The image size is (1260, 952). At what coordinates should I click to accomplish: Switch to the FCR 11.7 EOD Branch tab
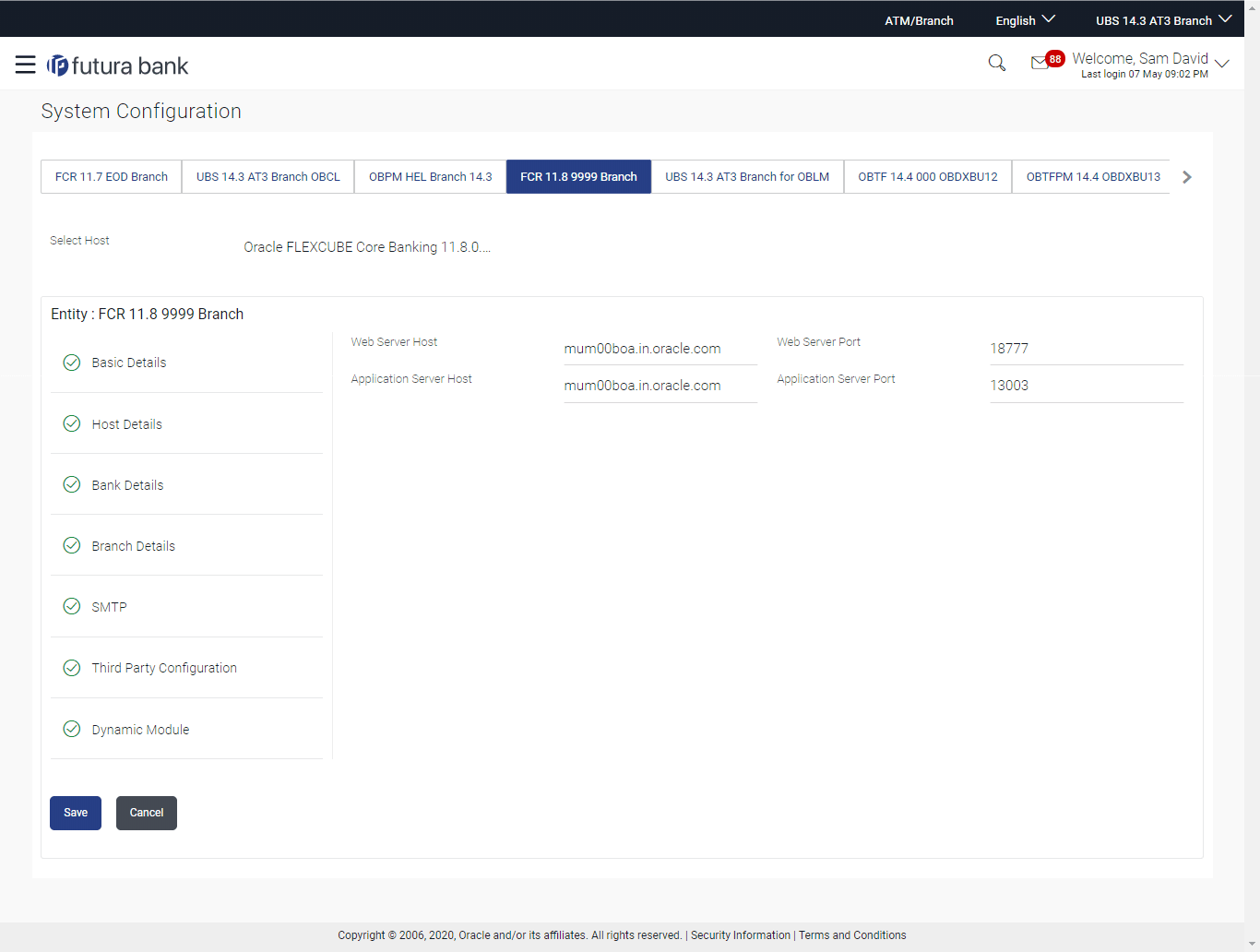[112, 177]
